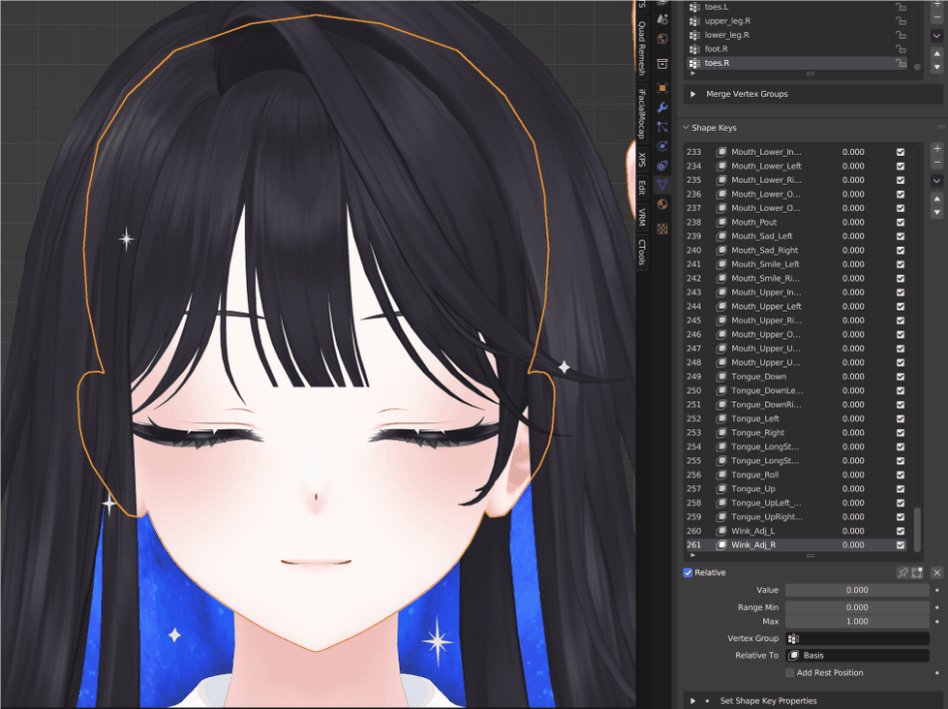The height and width of the screenshot is (709, 948).
Task: Toggle the checkbox on Mouth_Smile_Left row
Action: click(x=900, y=264)
